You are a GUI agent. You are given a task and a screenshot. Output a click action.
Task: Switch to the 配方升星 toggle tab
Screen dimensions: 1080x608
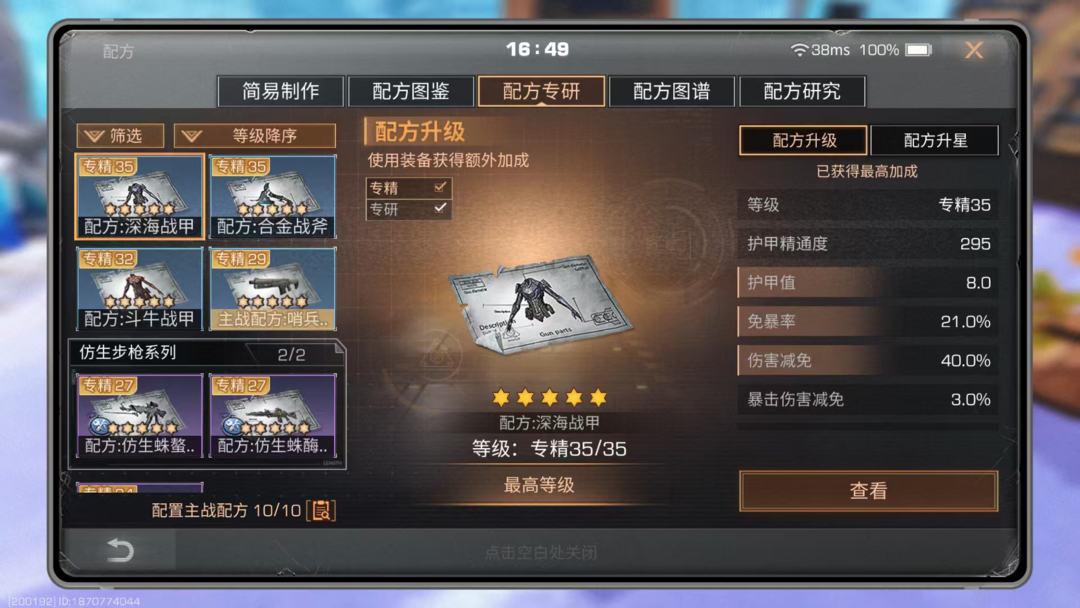tap(935, 140)
